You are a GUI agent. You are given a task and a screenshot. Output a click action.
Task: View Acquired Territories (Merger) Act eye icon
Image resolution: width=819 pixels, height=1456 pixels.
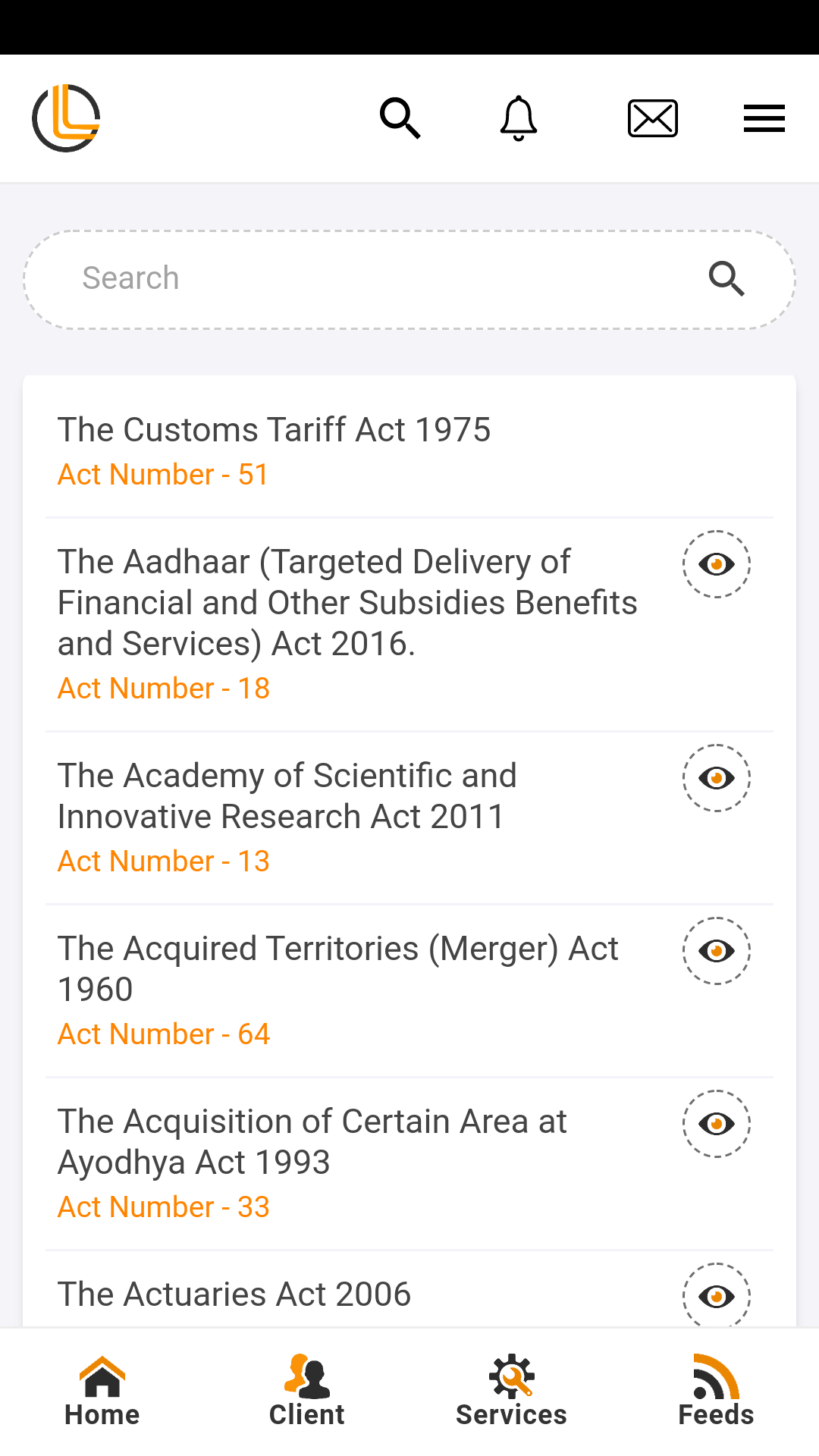pyautogui.click(x=717, y=951)
